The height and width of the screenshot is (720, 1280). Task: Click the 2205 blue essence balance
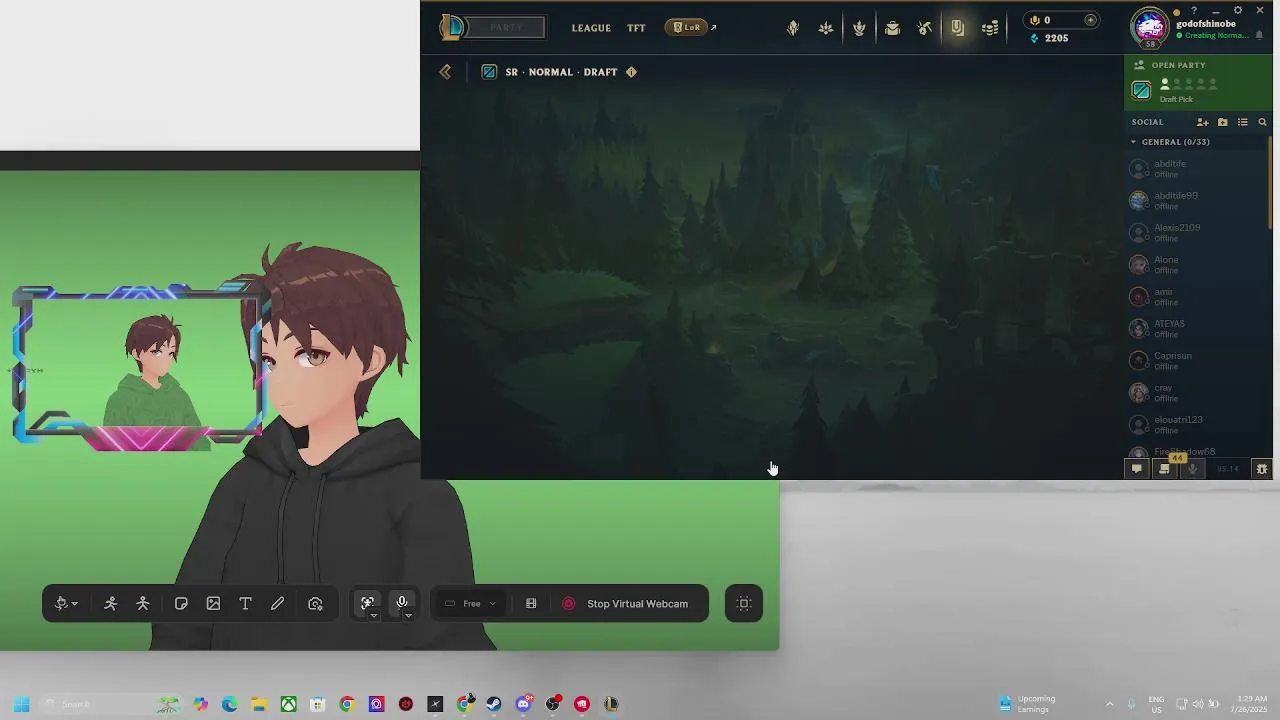tap(1049, 38)
